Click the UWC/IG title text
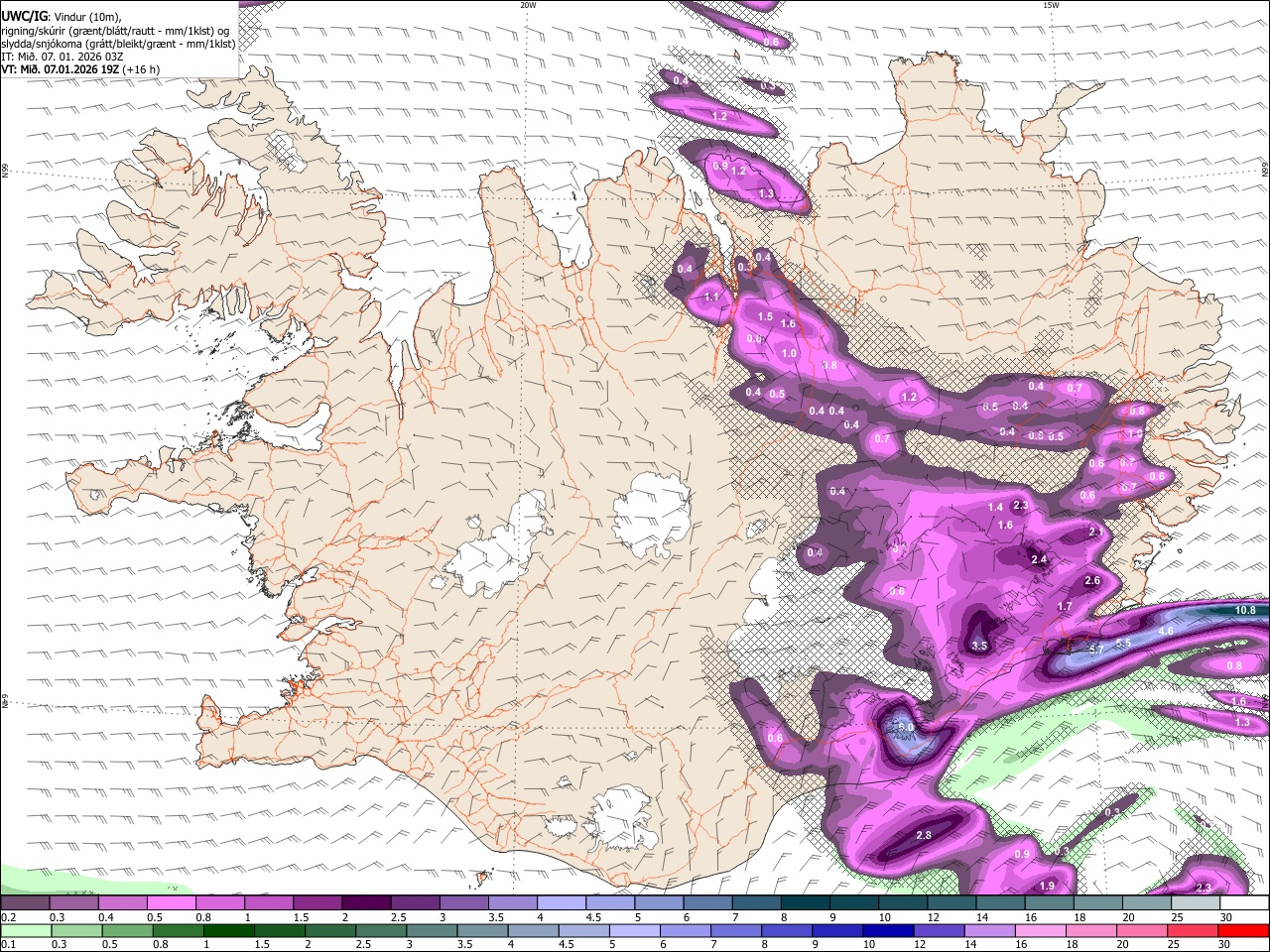Screen dimensions: 1270x952 [23, 16]
